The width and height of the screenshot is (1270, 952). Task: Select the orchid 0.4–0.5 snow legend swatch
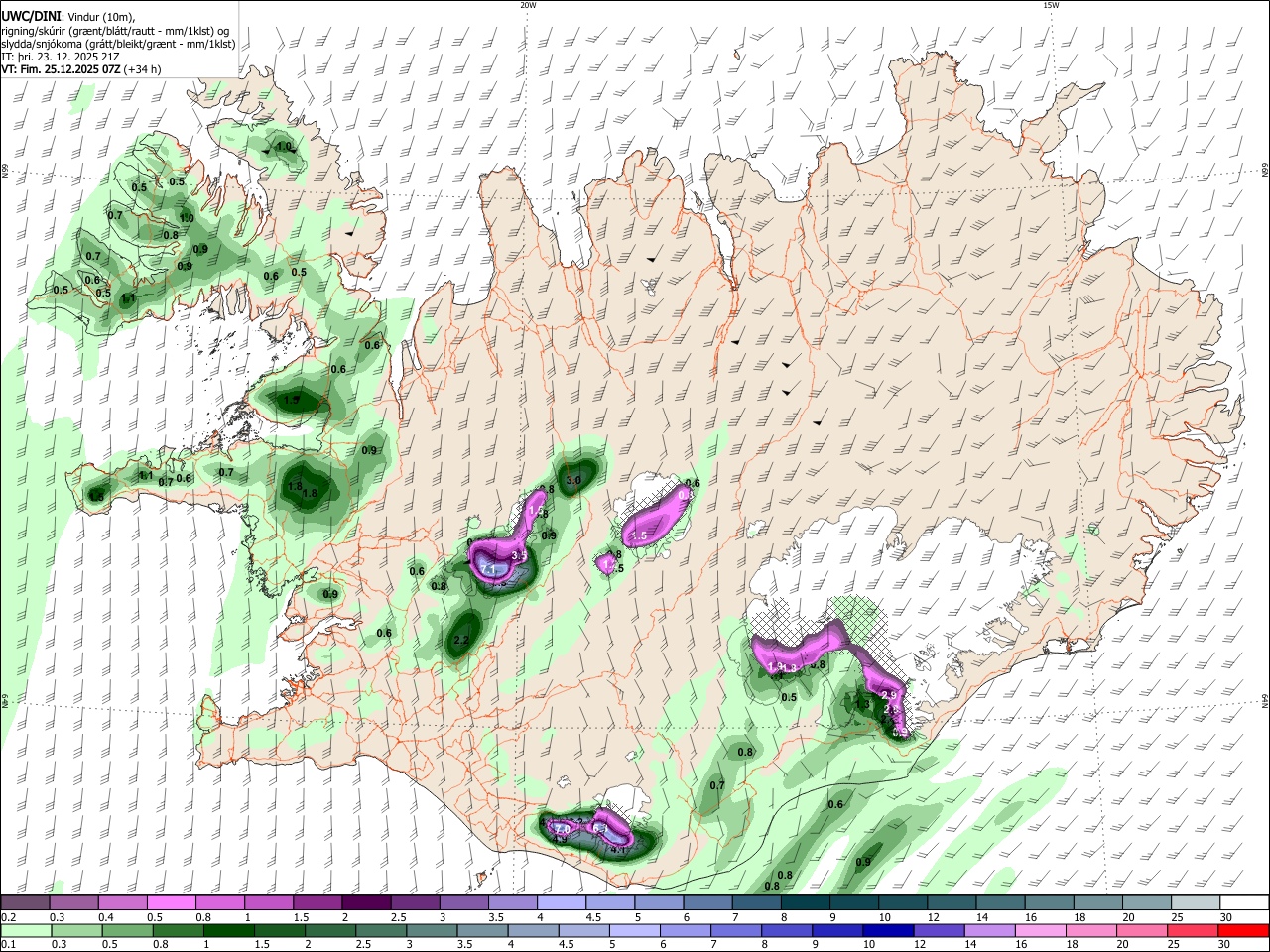(122, 902)
